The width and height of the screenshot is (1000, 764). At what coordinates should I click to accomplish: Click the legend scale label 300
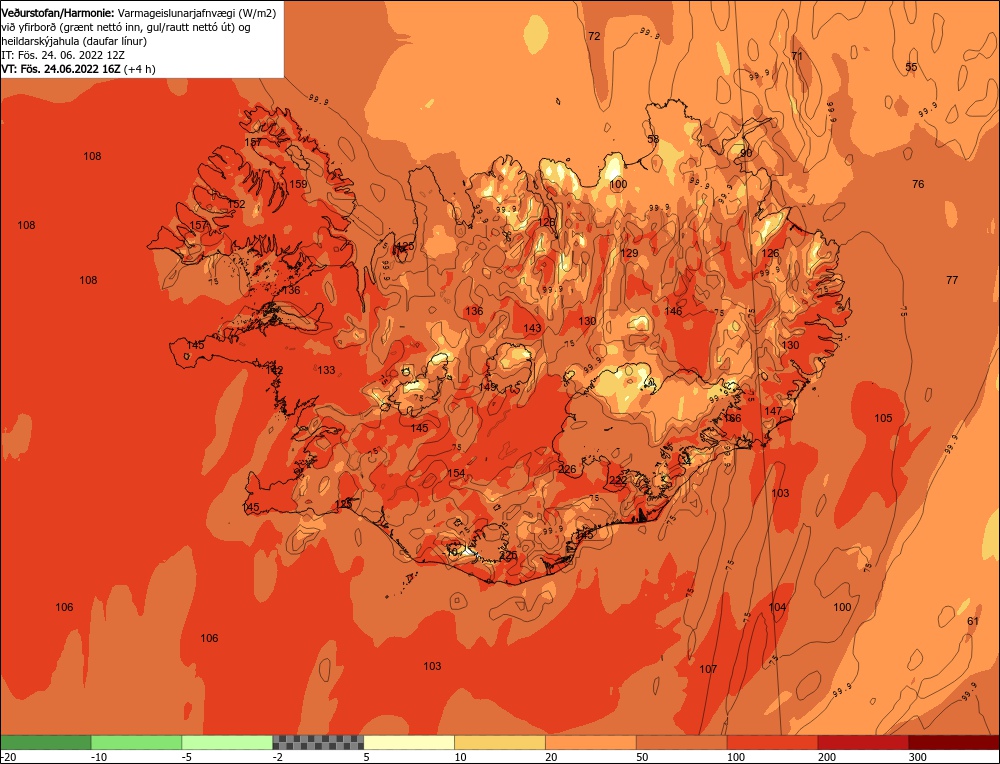(917, 757)
